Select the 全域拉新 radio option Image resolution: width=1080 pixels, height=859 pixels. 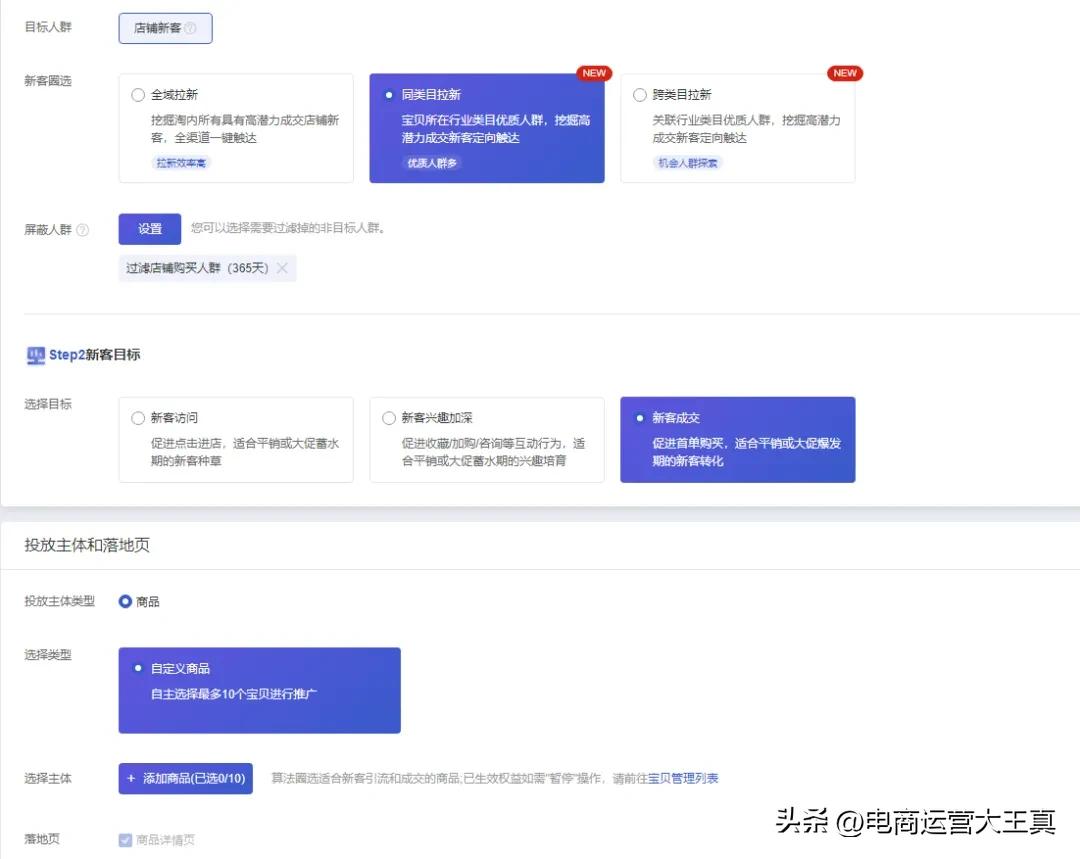tap(137, 95)
